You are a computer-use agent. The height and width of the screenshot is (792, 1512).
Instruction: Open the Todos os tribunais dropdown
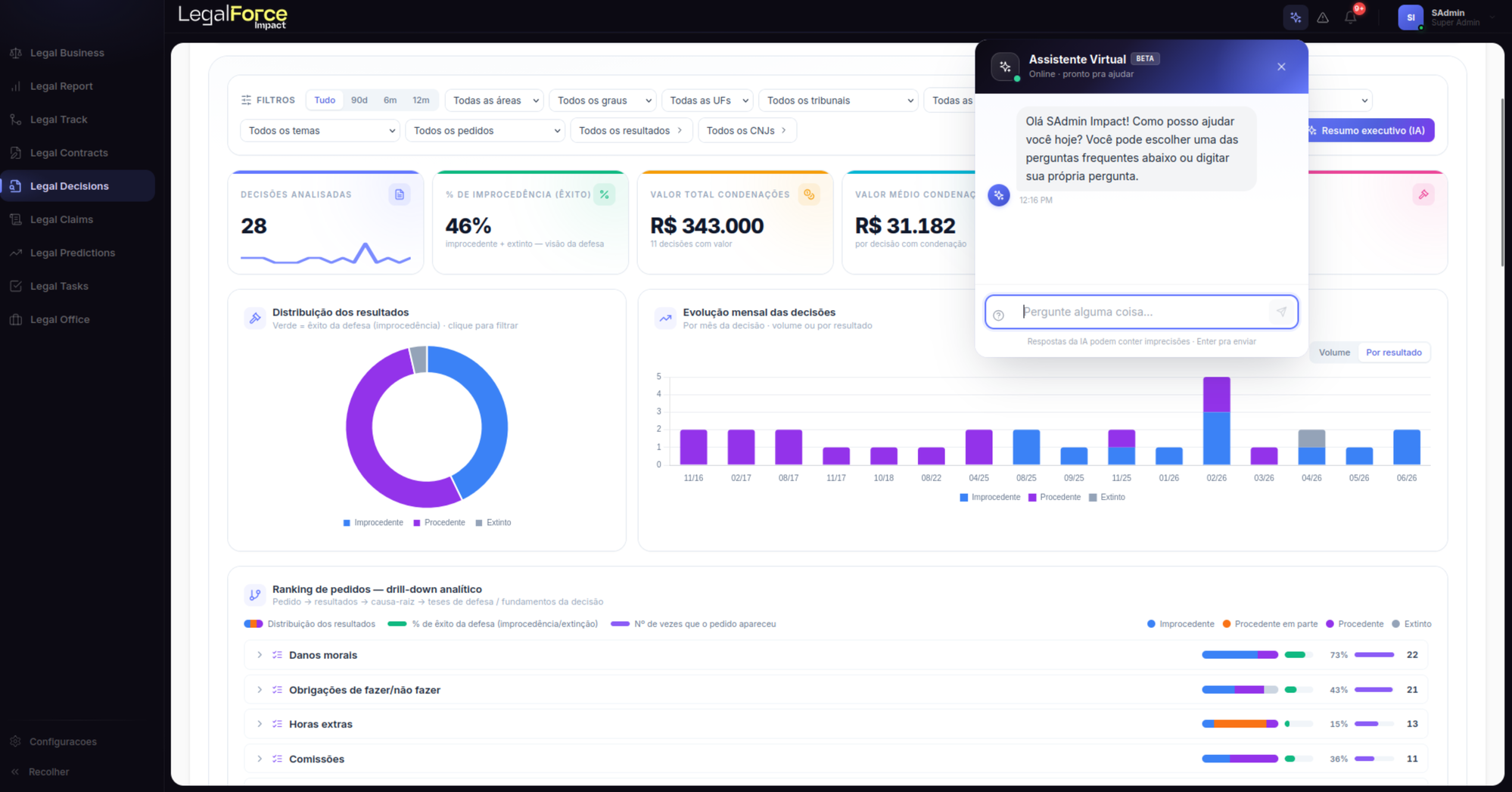point(838,100)
